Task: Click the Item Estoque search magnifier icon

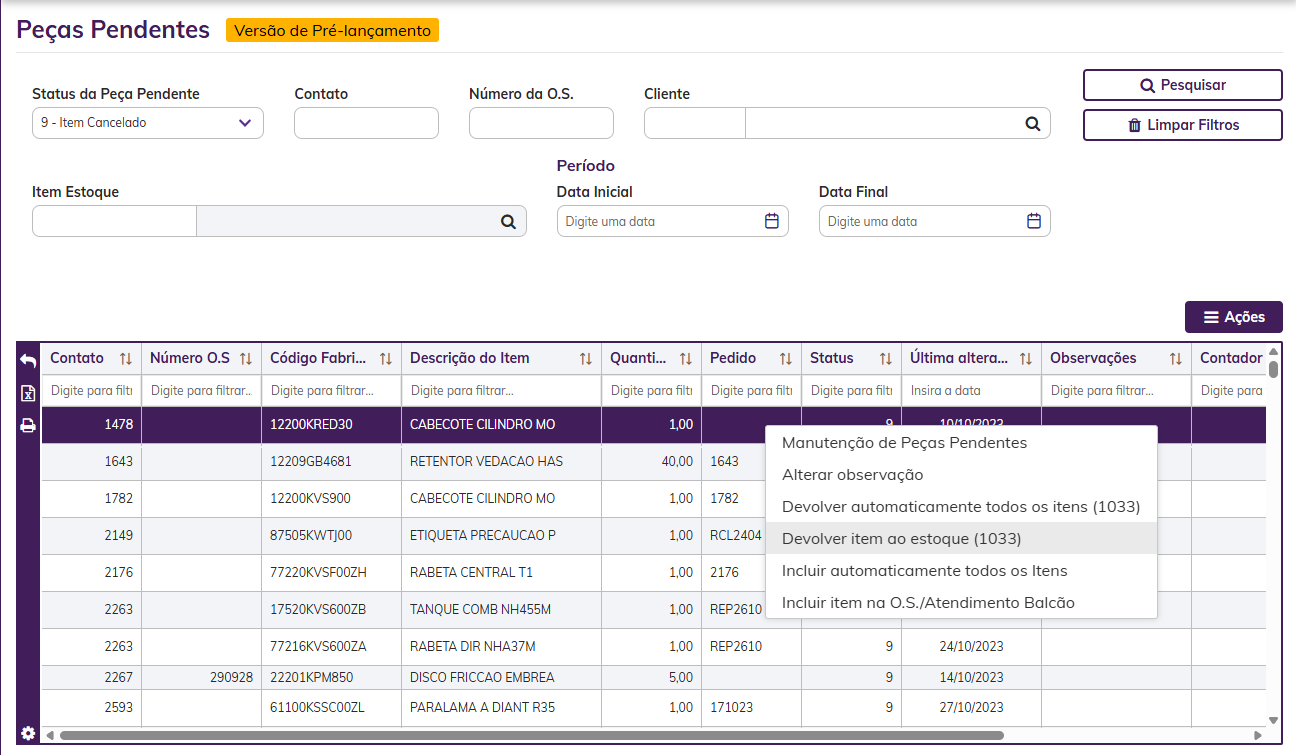Action: pyautogui.click(x=508, y=222)
